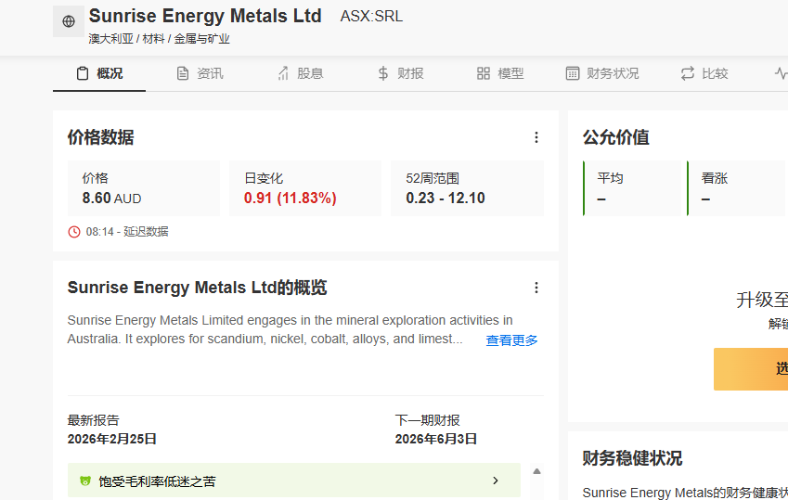The image size is (788, 500).
Task: Click the 材料 breadcrumb link
Action: (154, 39)
